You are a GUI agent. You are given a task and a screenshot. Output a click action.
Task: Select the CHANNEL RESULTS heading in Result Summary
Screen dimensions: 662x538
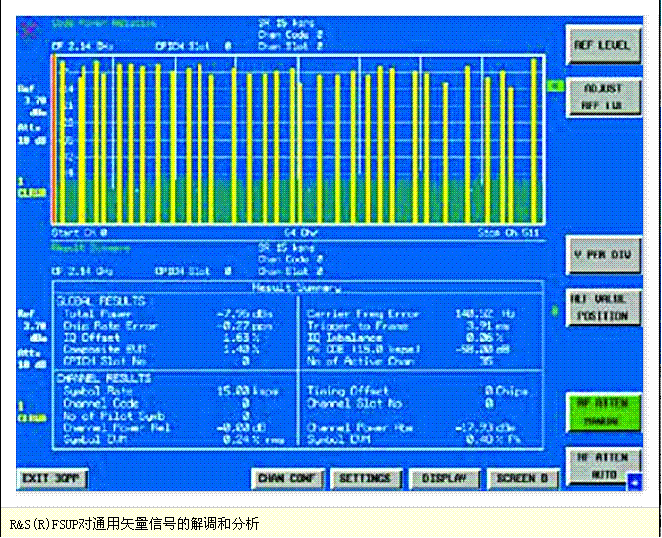pos(103,379)
